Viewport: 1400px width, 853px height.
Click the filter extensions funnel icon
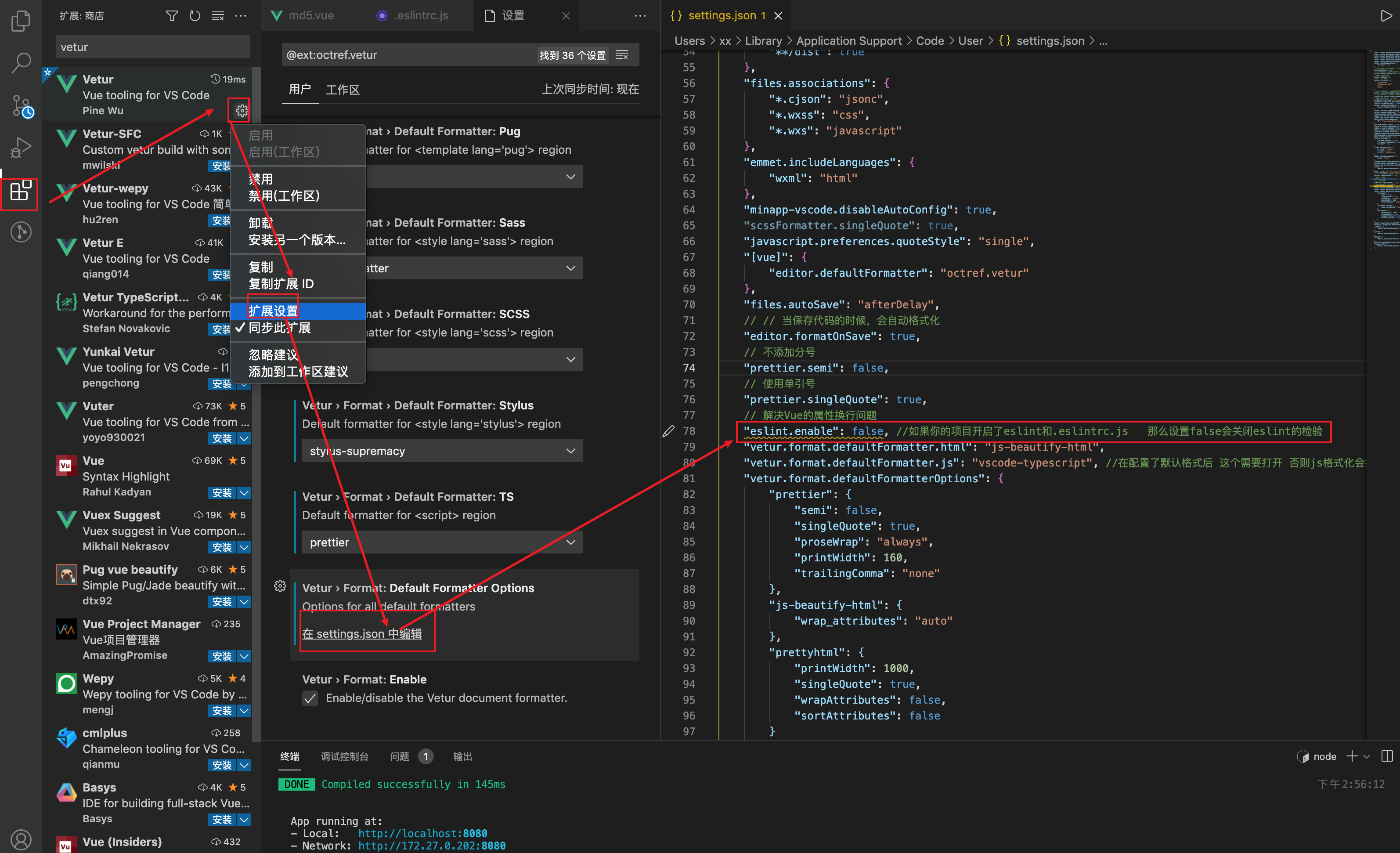tap(172, 15)
